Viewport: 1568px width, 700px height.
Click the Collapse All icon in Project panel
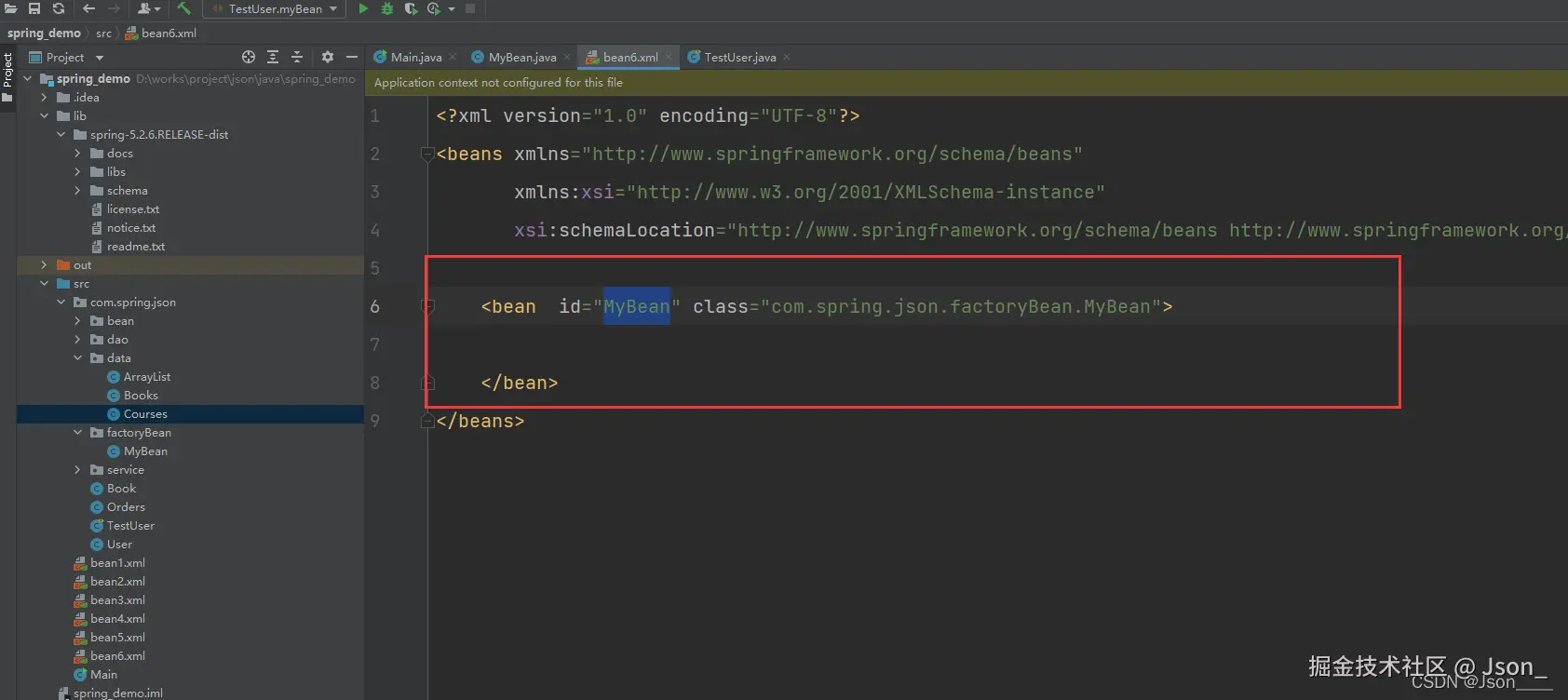297,57
